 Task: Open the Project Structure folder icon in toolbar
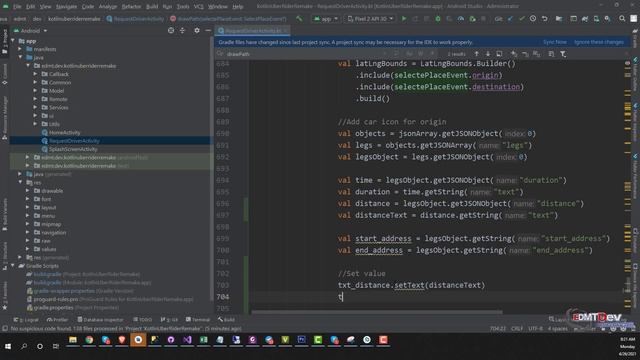pos(559,19)
